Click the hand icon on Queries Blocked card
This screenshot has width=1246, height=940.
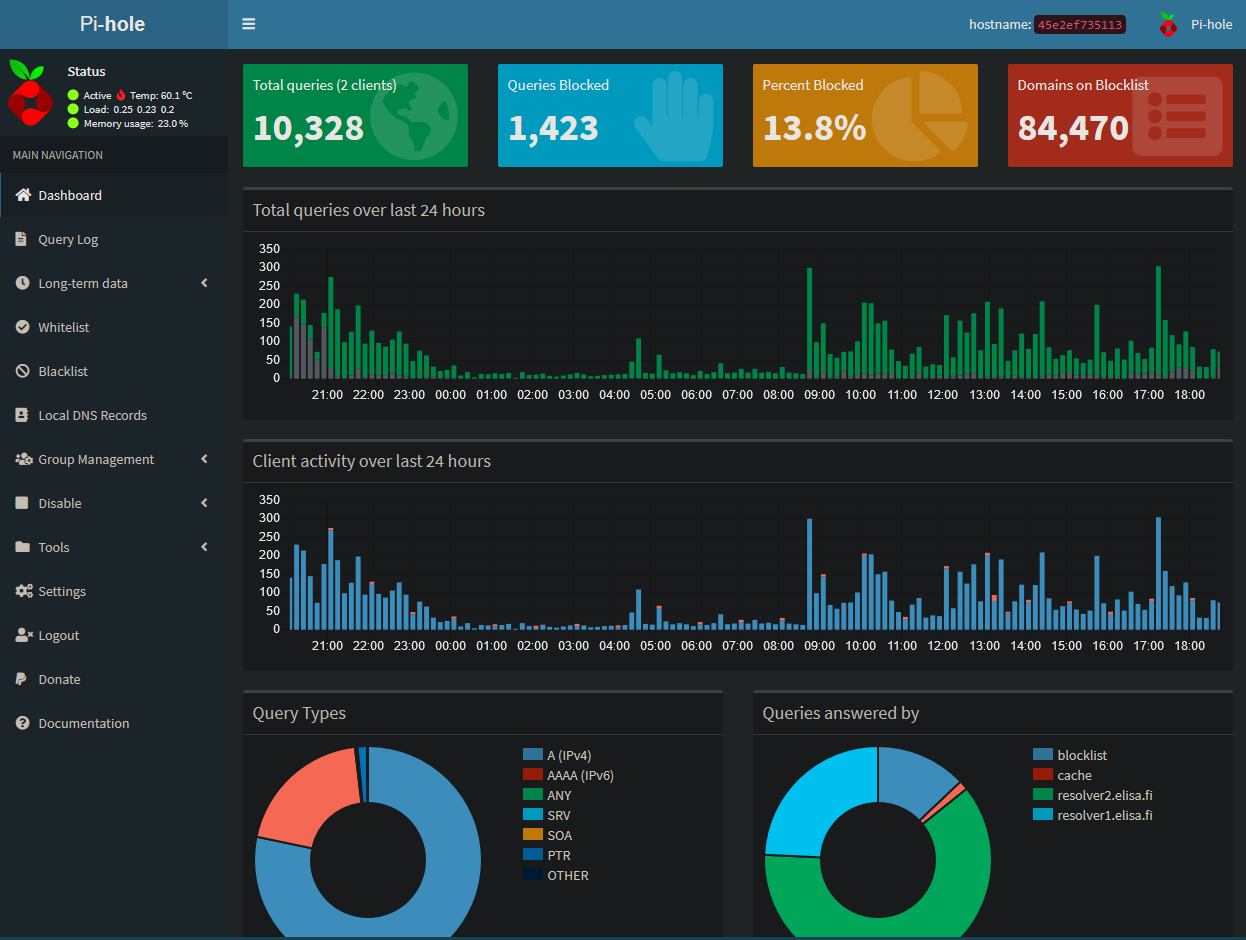(x=672, y=116)
